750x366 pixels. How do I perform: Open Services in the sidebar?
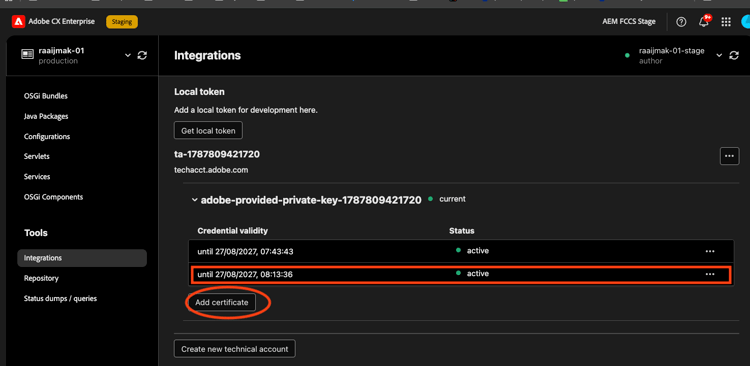(x=37, y=177)
